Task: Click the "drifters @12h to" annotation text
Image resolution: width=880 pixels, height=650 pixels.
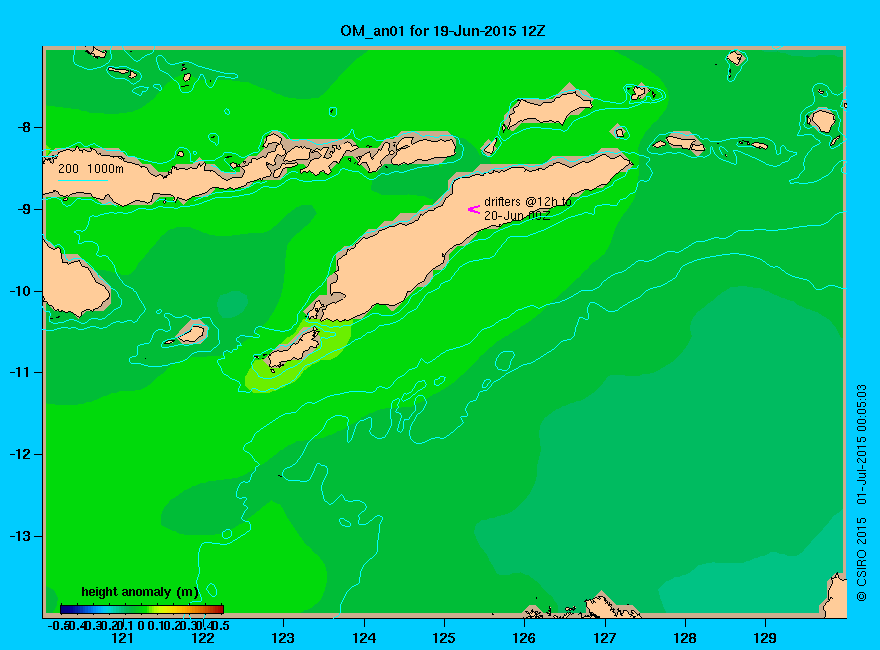Action: 528,202
